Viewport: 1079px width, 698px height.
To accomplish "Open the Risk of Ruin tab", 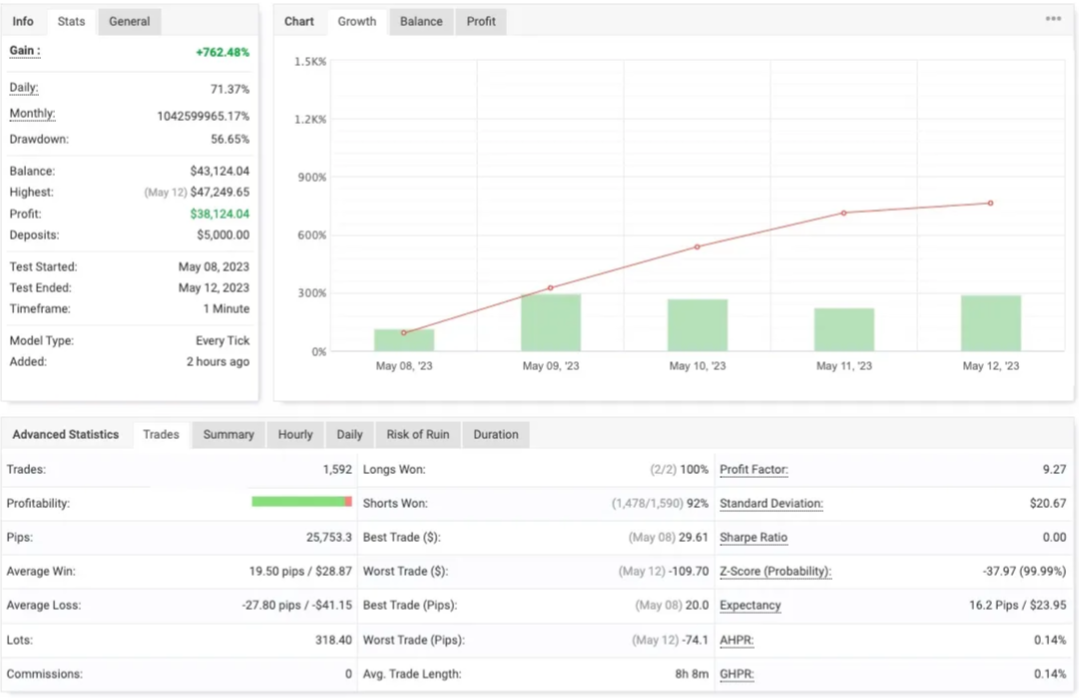I will (417, 434).
